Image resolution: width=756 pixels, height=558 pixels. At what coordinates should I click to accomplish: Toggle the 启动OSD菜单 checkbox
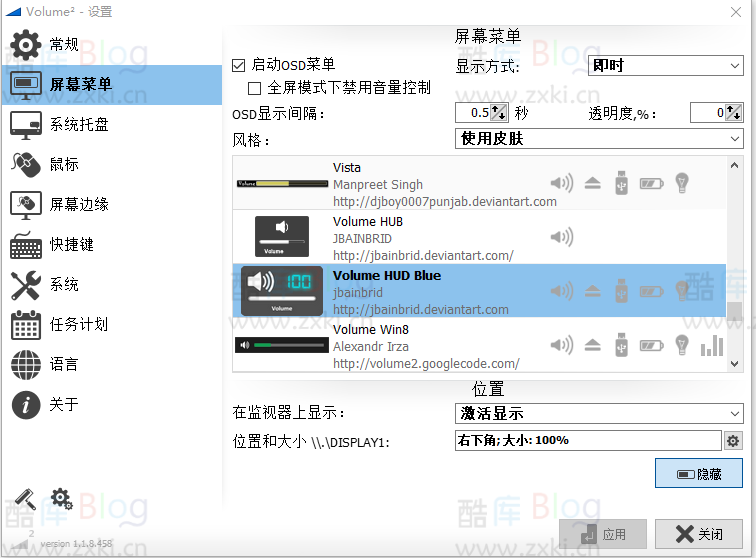239,65
